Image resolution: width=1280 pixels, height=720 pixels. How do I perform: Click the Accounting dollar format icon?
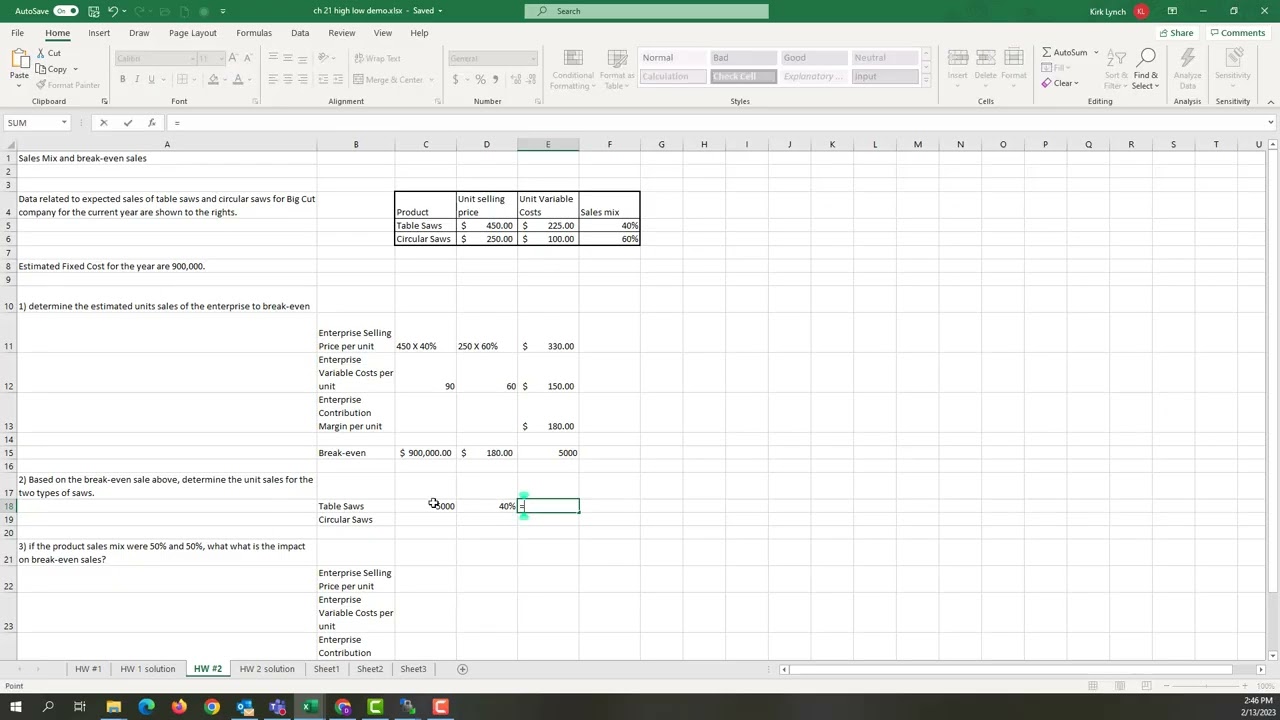[x=456, y=80]
